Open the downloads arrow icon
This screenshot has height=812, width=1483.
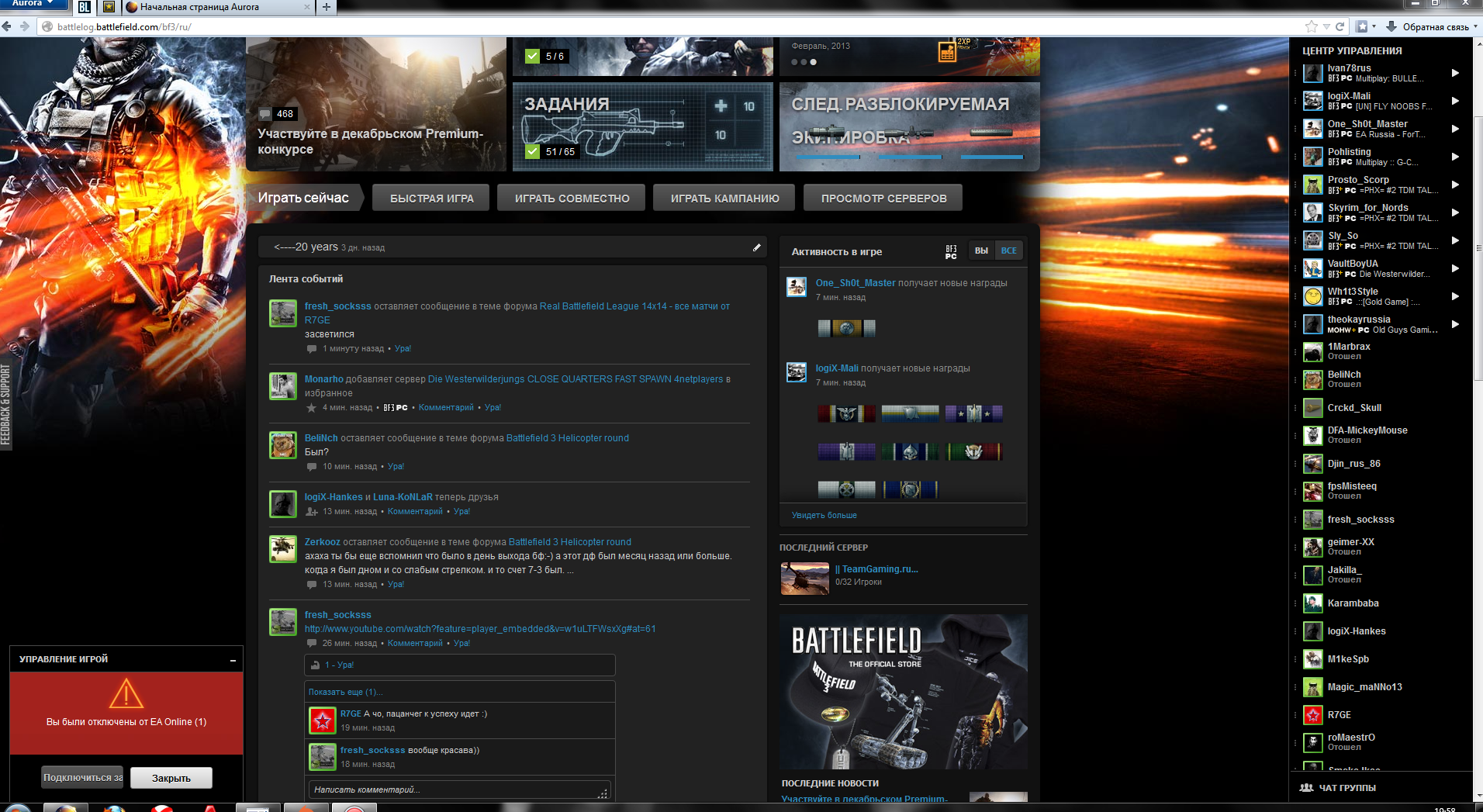coord(1391,26)
